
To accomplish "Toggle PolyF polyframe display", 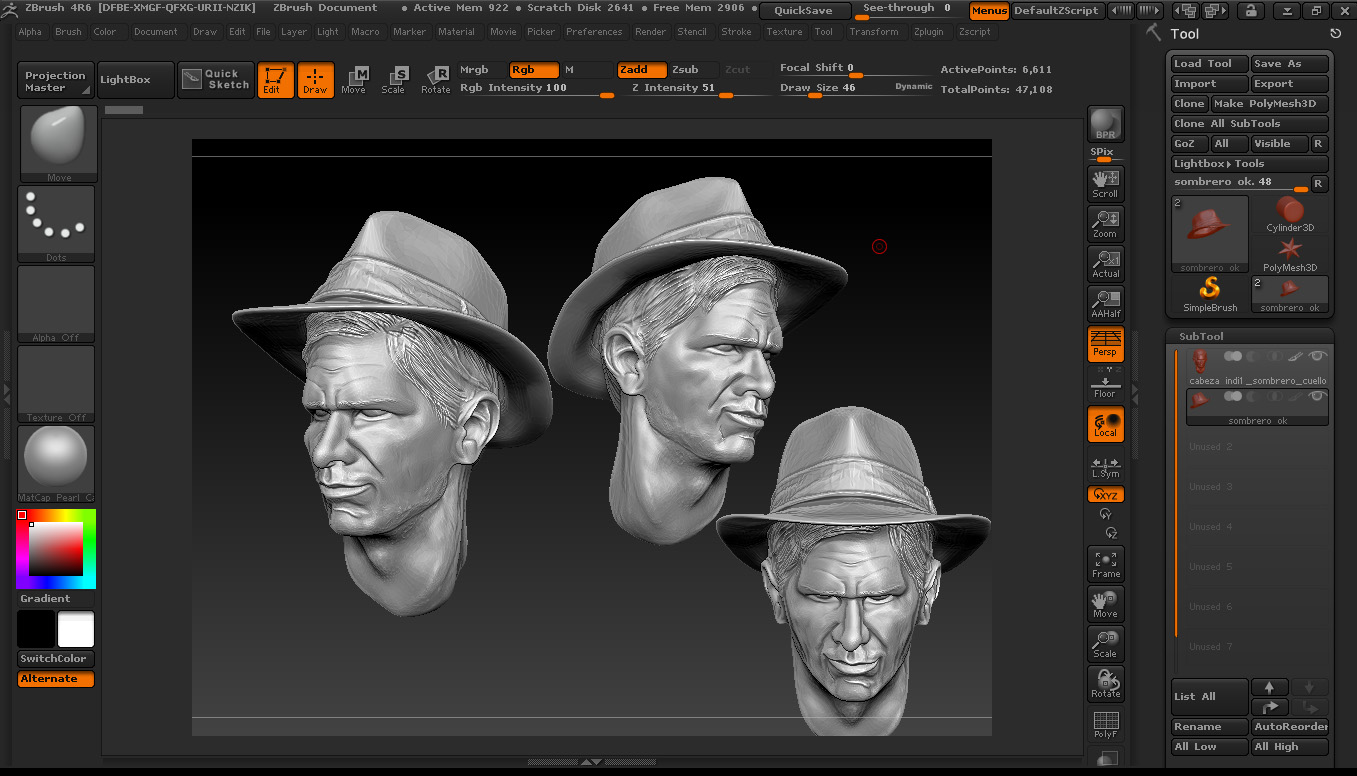I will point(1105,723).
